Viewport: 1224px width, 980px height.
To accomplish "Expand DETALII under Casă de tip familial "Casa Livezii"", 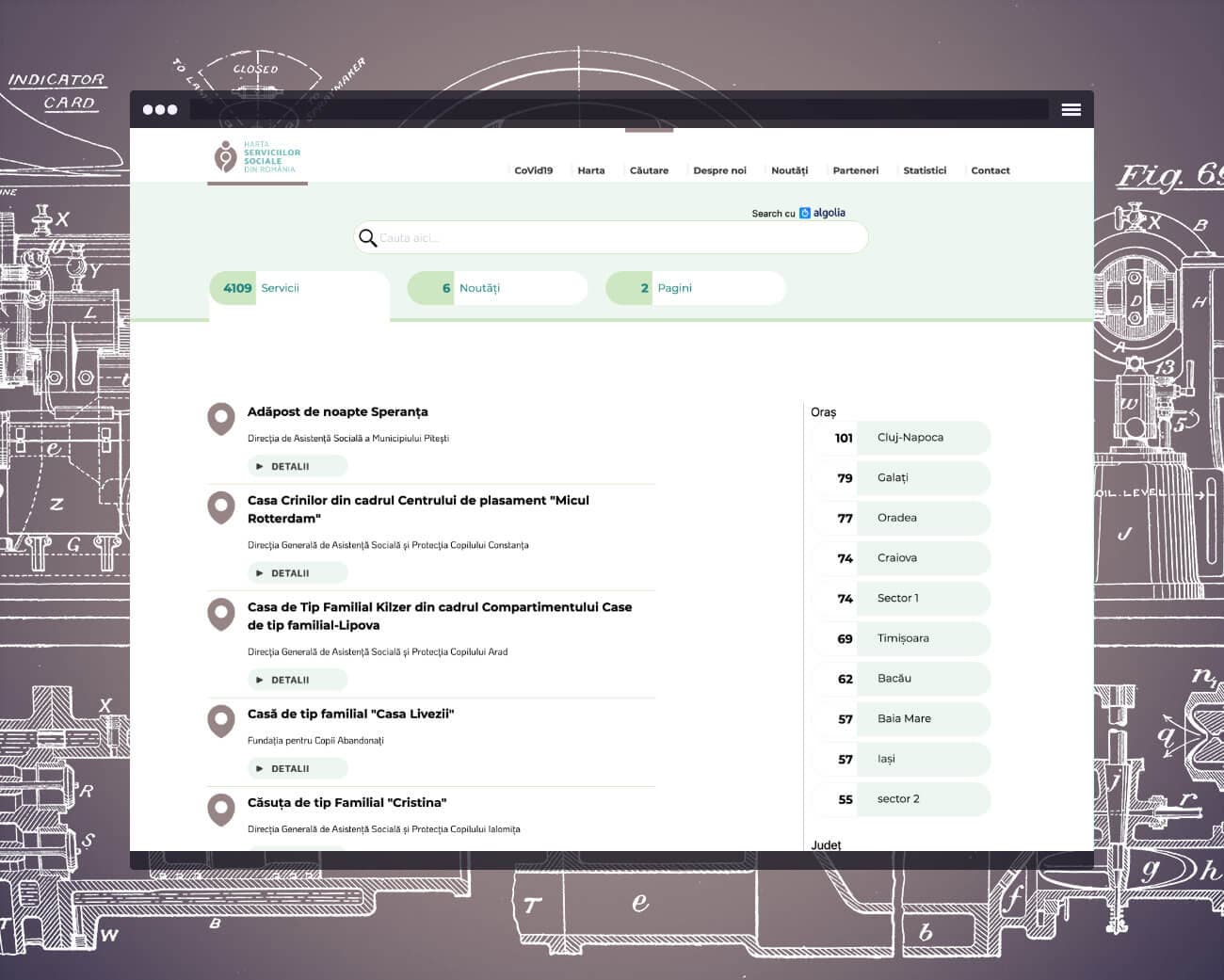I will pyautogui.click(x=298, y=769).
